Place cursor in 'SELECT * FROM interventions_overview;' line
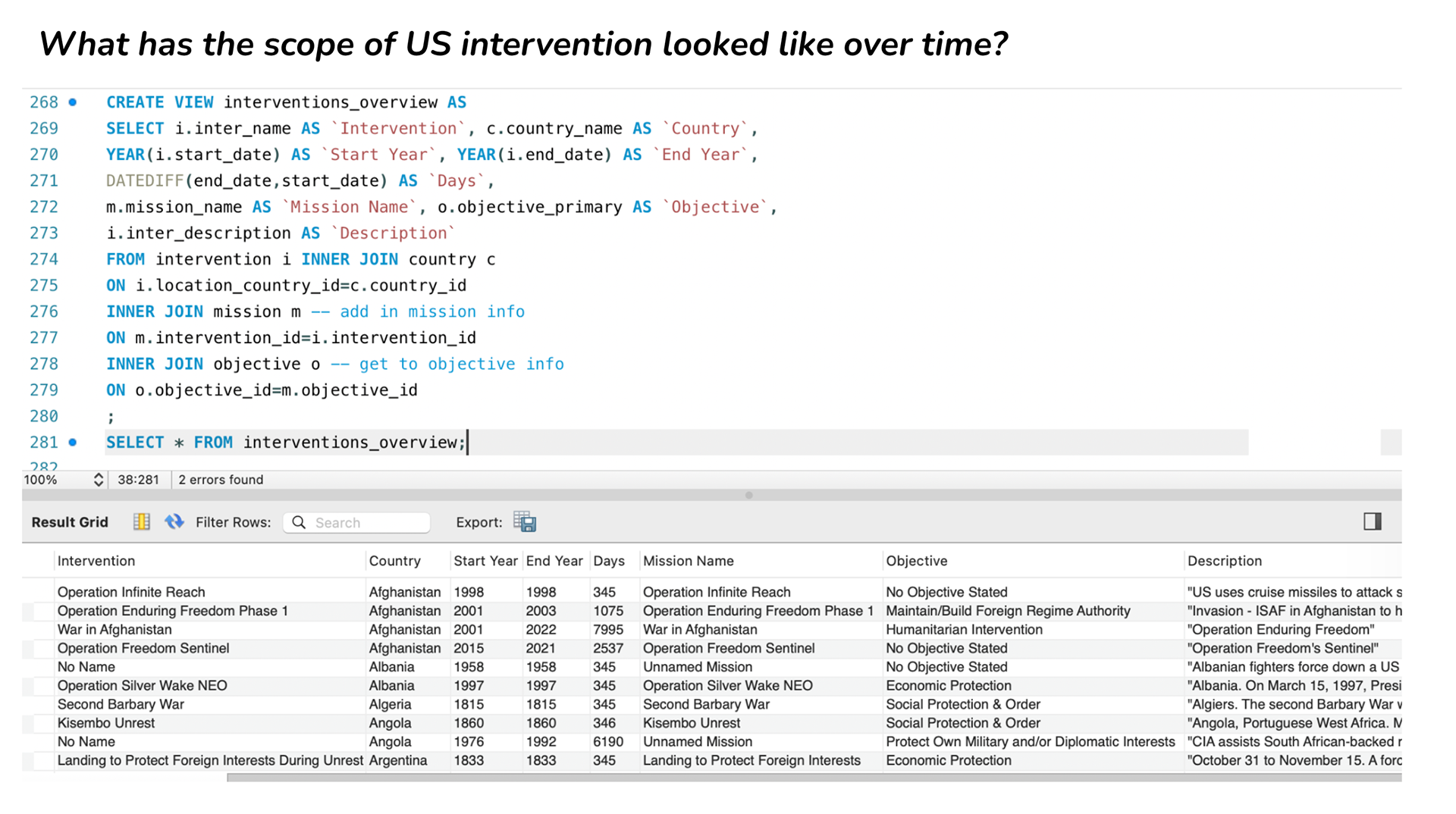1456x814 pixels. pyautogui.click(x=286, y=442)
